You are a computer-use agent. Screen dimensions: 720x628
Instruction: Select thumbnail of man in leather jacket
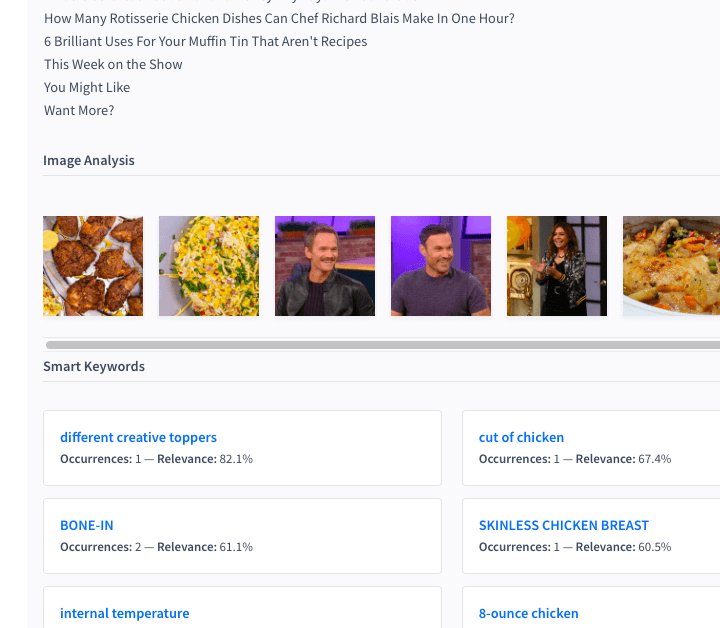pos(325,266)
